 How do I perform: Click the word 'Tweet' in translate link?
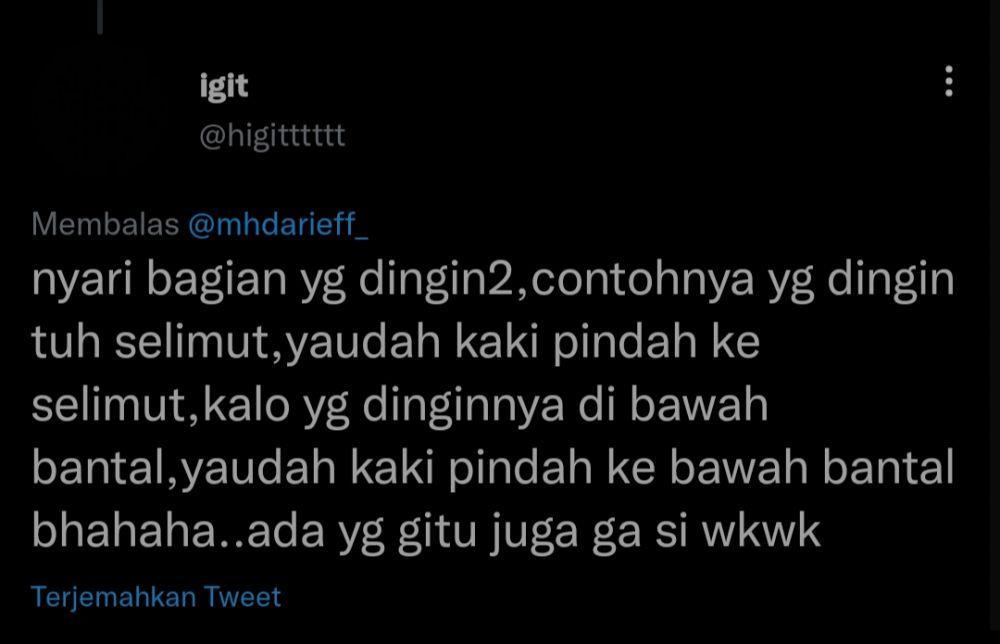(242, 597)
